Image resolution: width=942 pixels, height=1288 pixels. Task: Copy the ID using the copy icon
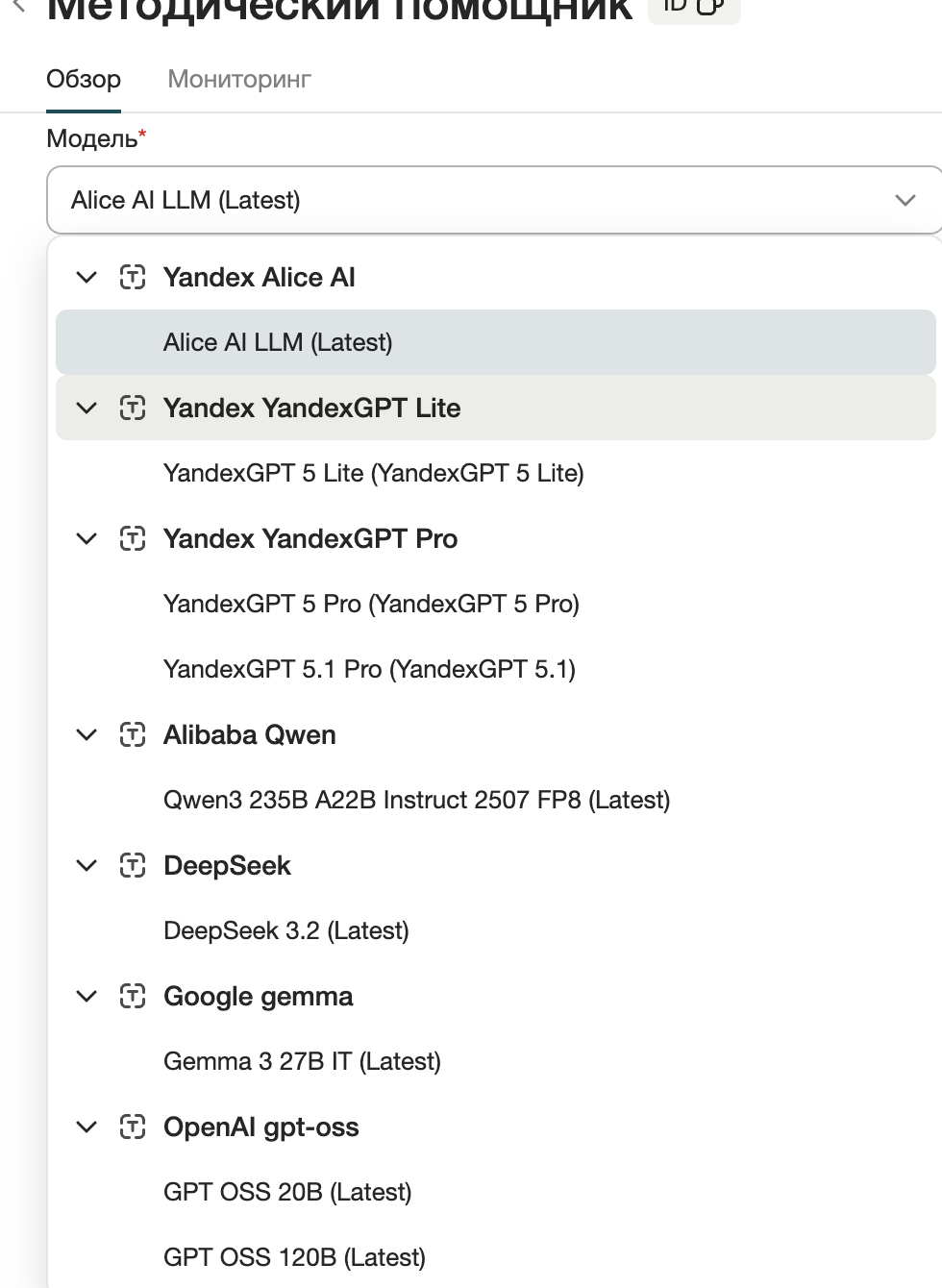709,6
